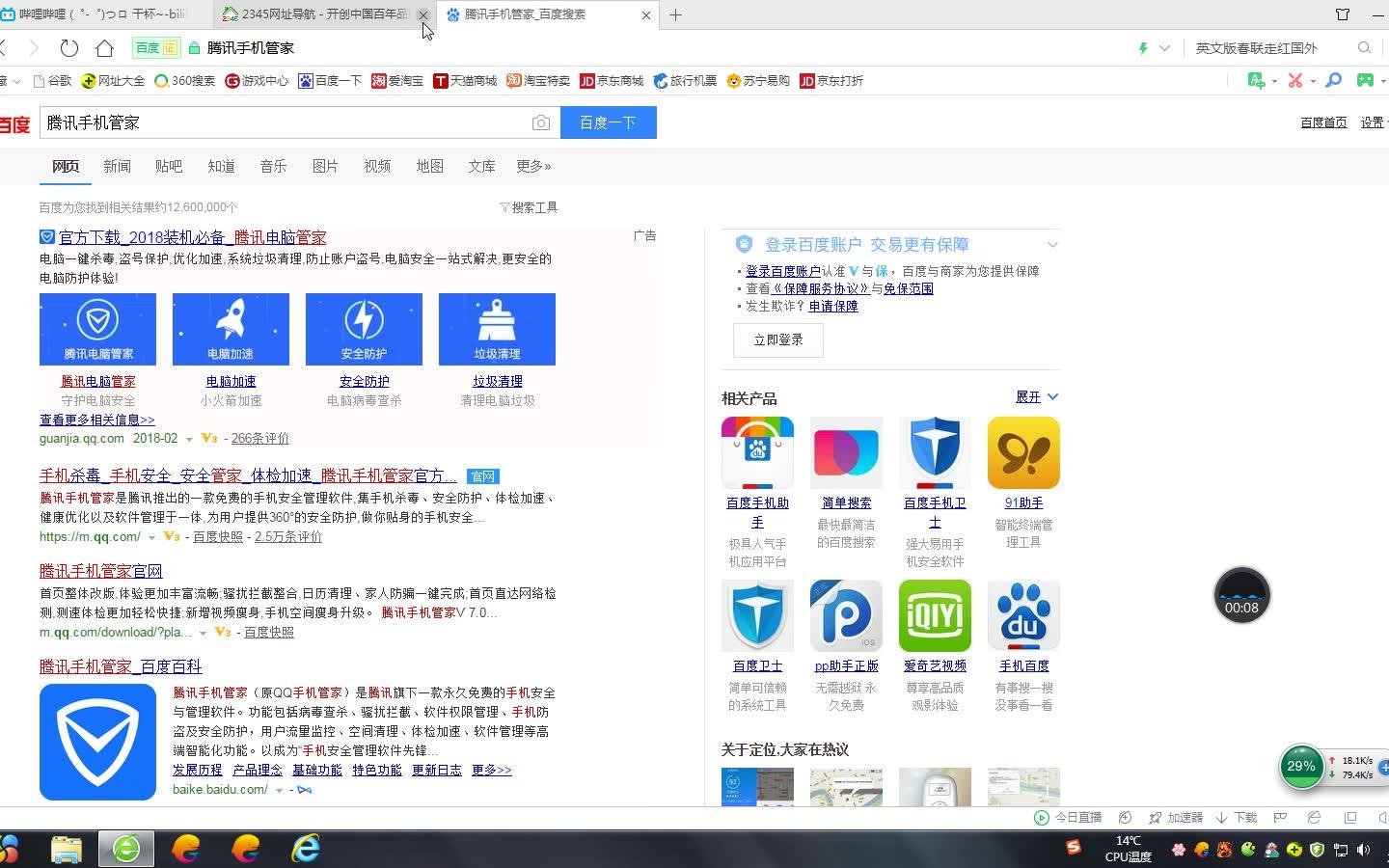This screenshot has width=1389, height=868.
Task: Click the 简单搜索 app icon
Action: pyautogui.click(x=846, y=452)
